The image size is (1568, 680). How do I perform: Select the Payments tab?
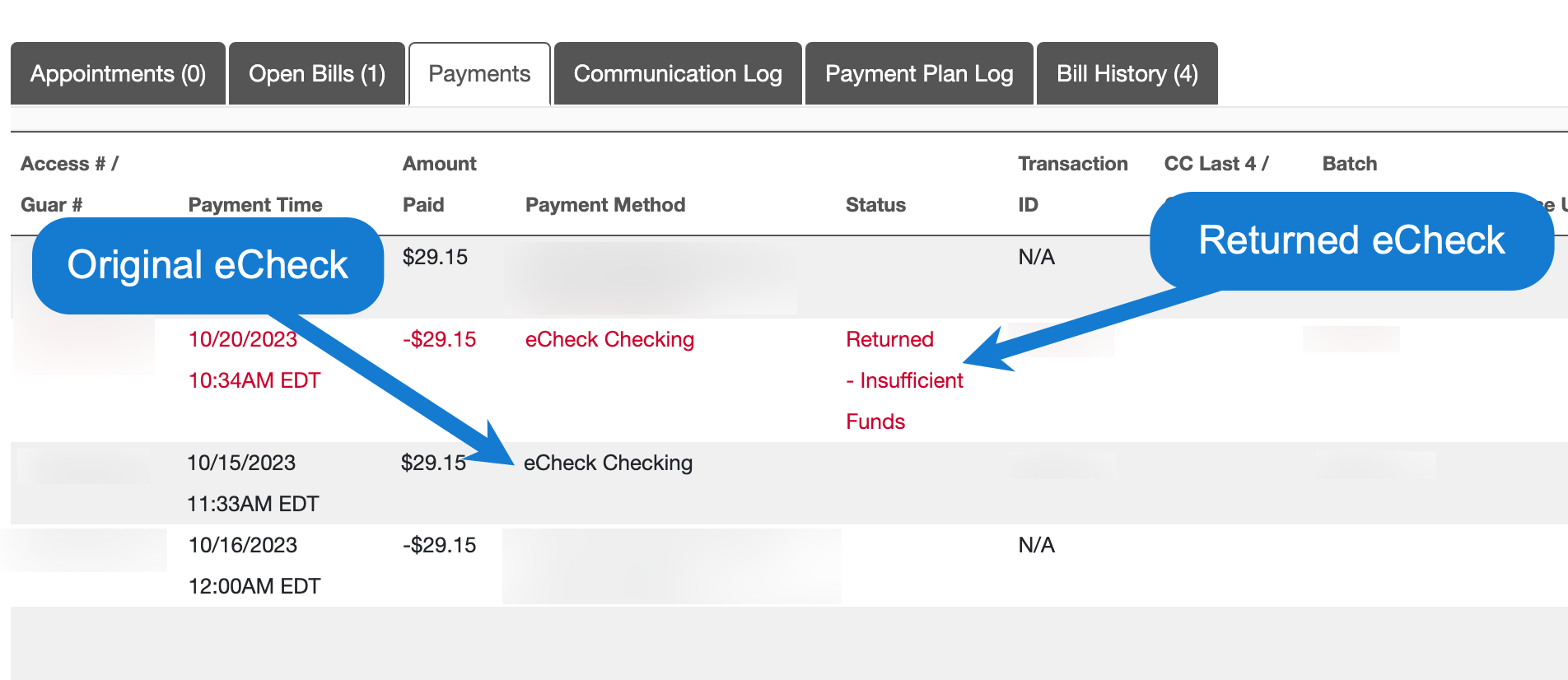pos(479,74)
